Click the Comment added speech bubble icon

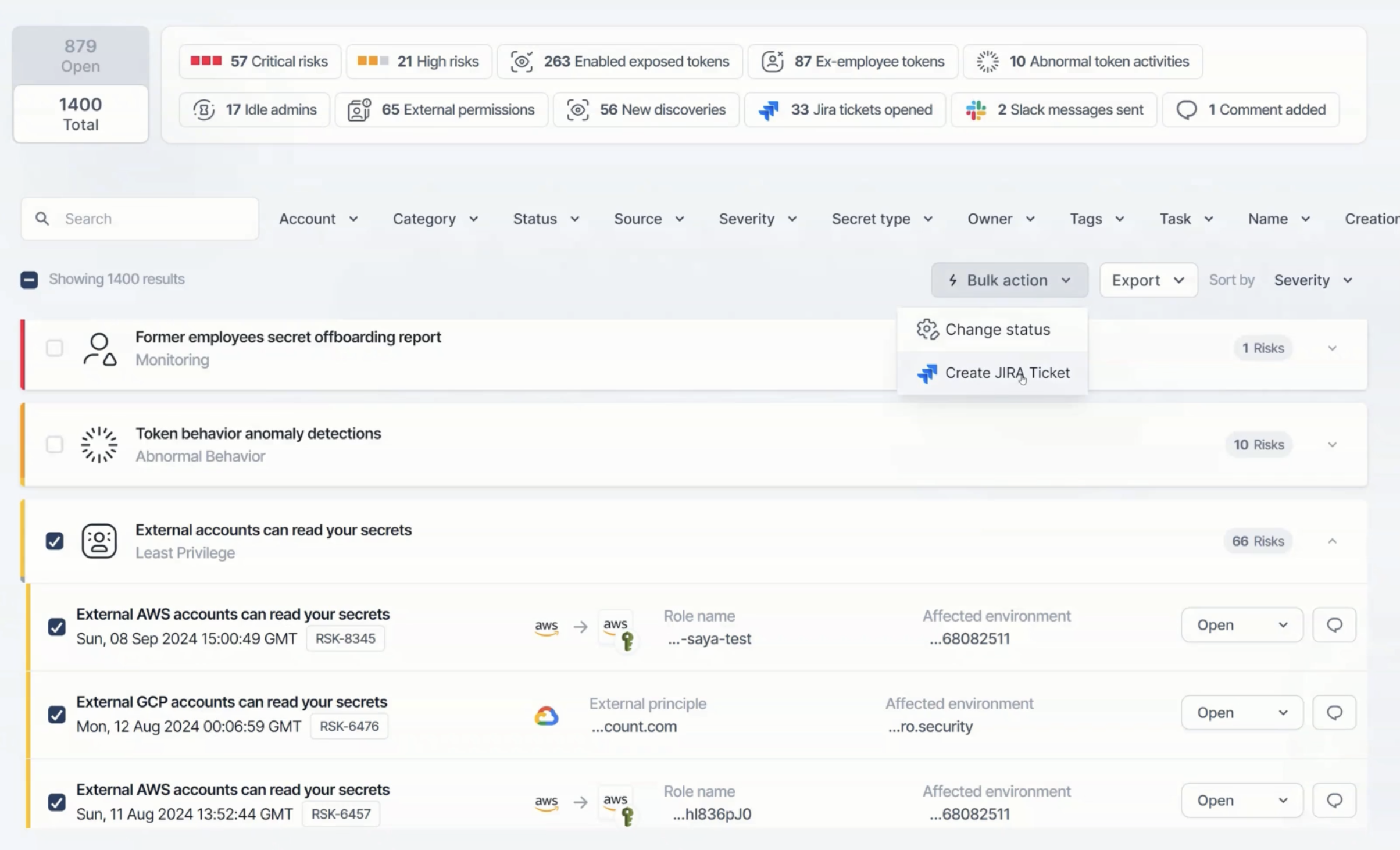[1186, 110]
